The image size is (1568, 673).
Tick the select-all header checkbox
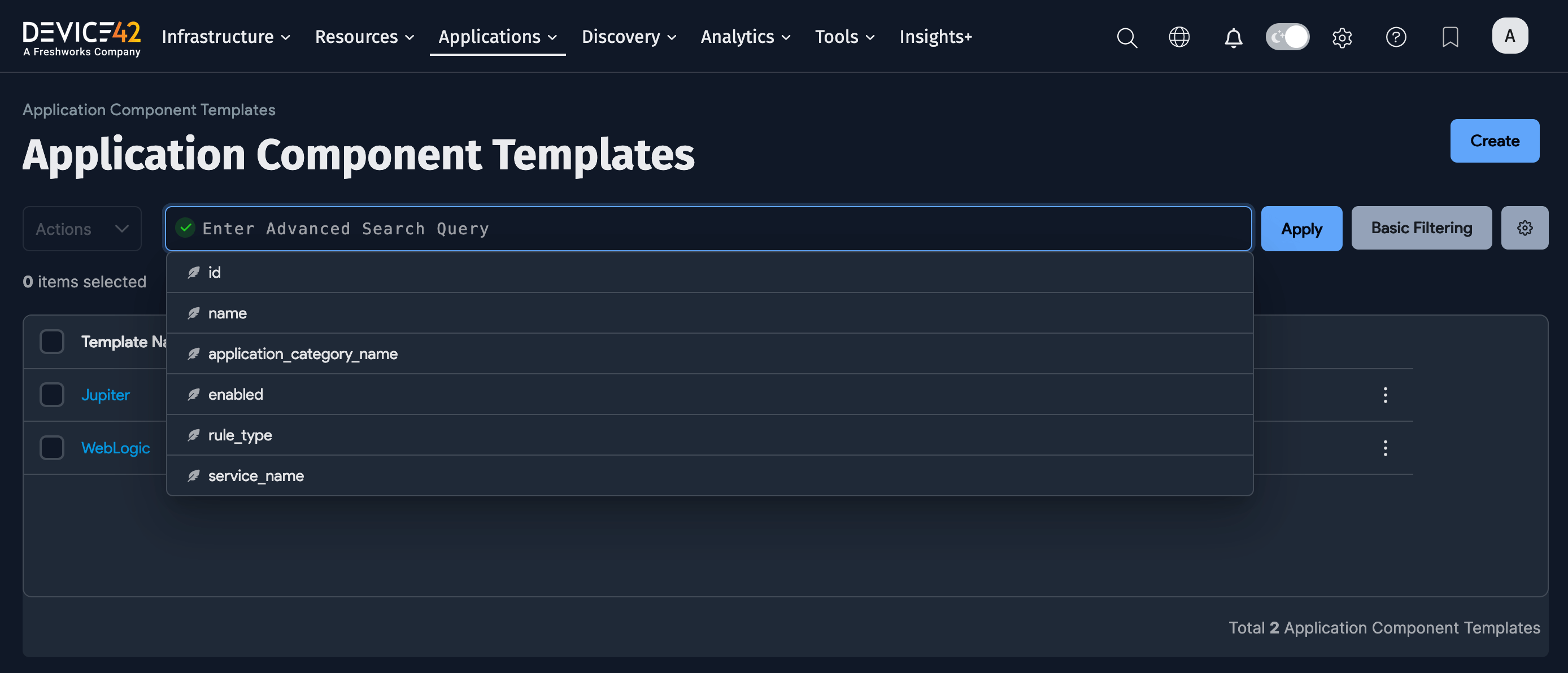click(x=52, y=342)
